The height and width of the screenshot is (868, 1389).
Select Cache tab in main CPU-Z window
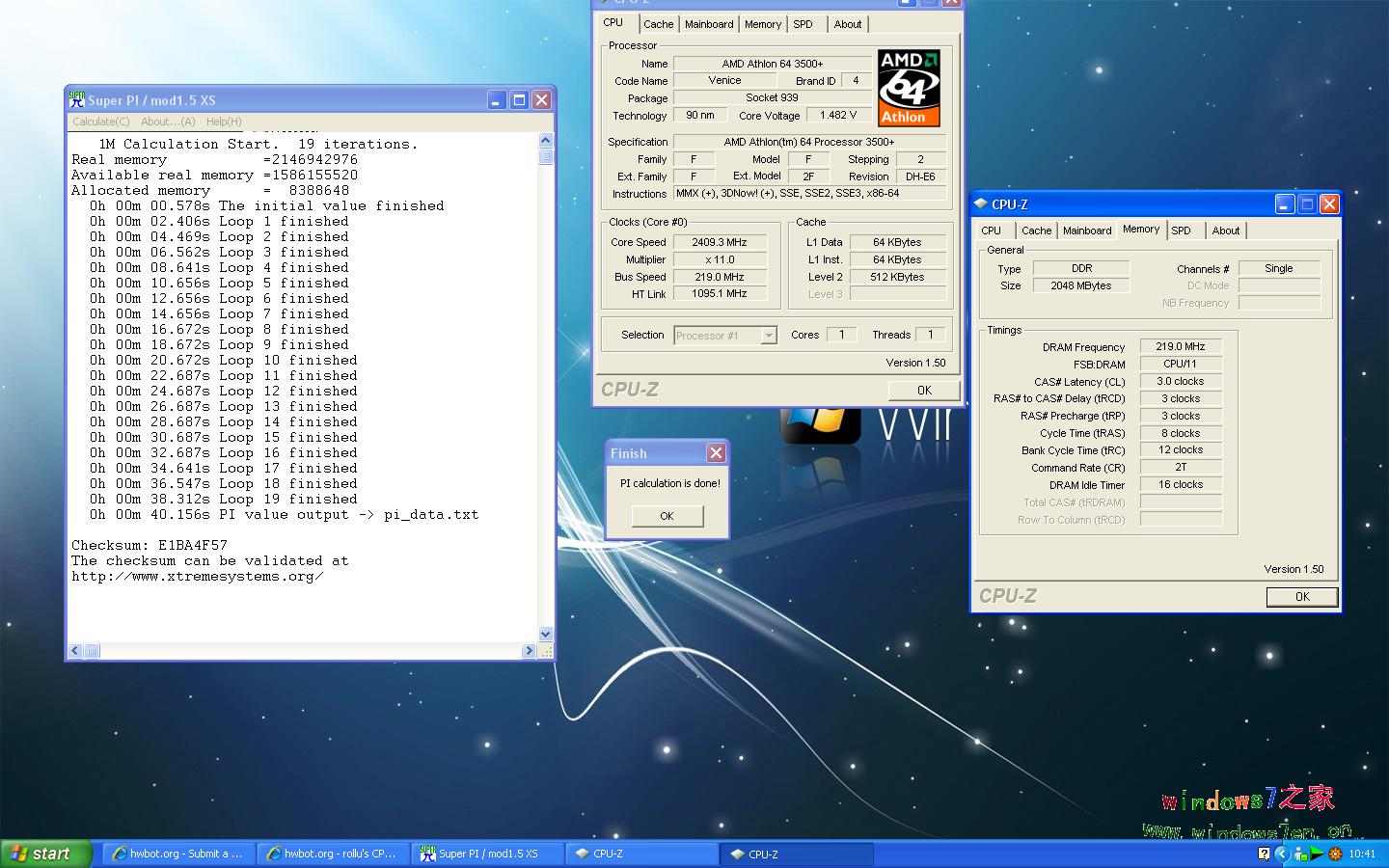tap(659, 24)
